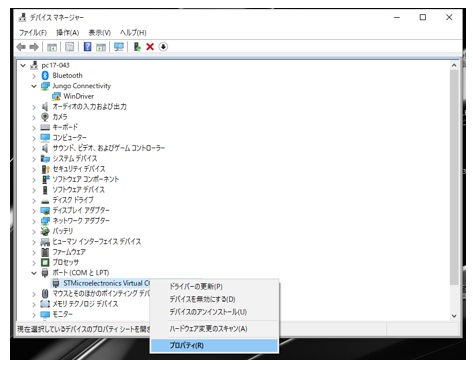Click the scrollbar down arrow

(454, 315)
